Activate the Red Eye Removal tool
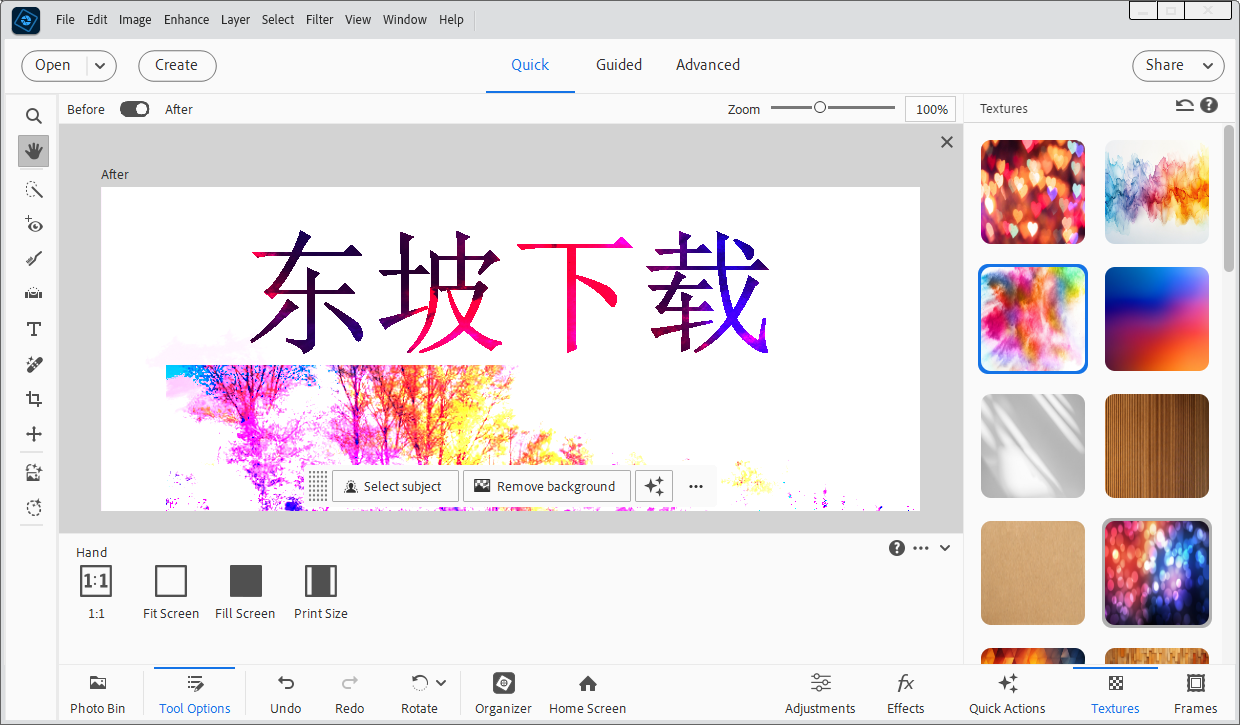This screenshot has height=725, width=1240. (x=33, y=225)
